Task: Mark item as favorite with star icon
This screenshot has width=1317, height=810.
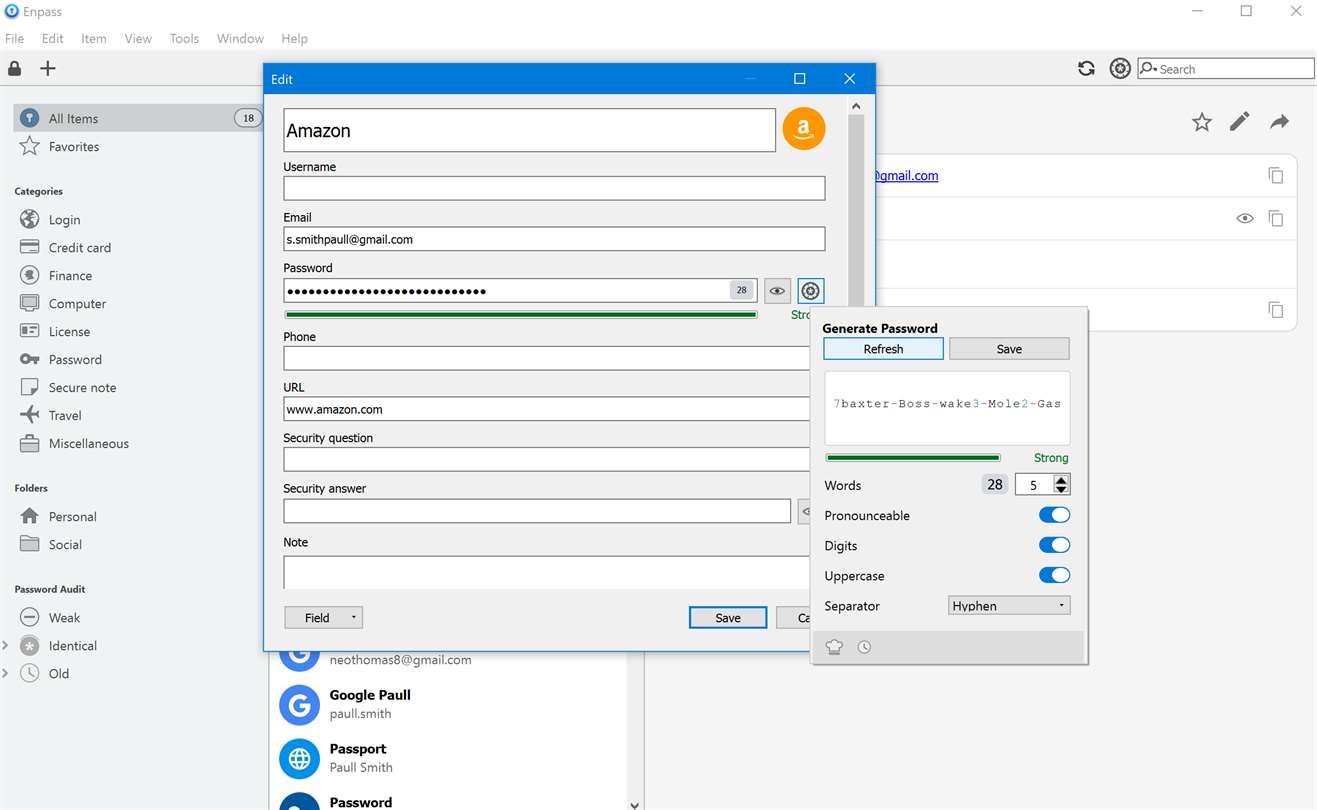Action: 1202,122
